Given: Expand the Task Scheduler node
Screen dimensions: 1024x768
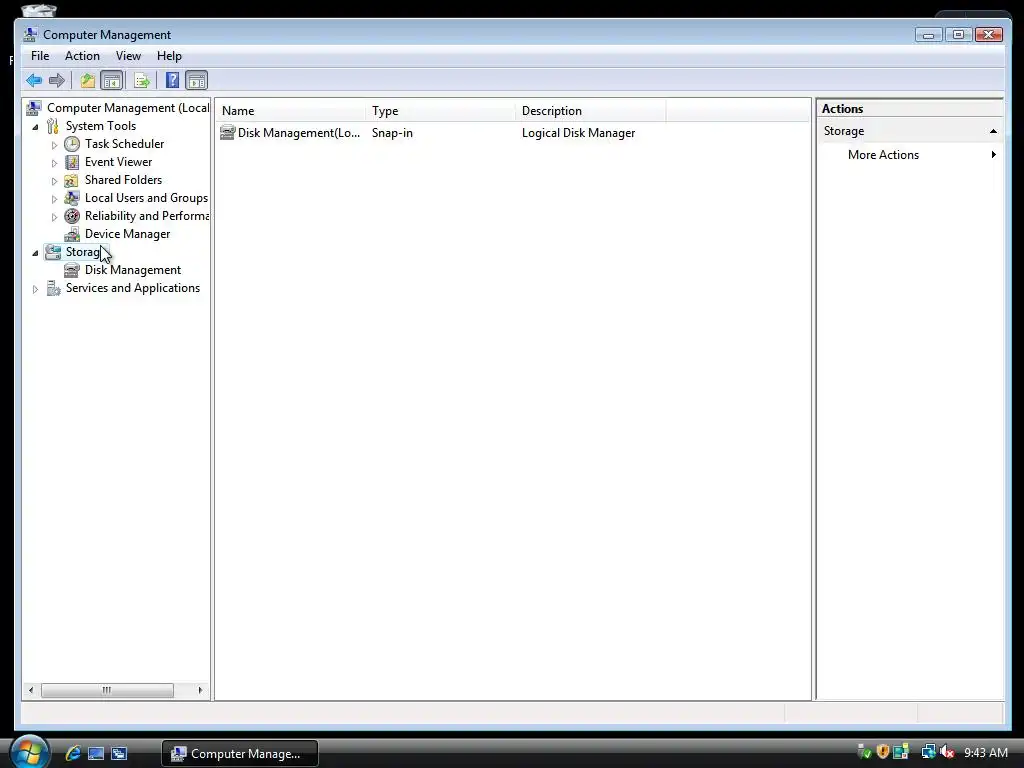Looking at the screenshot, I should (x=54, y=145).
